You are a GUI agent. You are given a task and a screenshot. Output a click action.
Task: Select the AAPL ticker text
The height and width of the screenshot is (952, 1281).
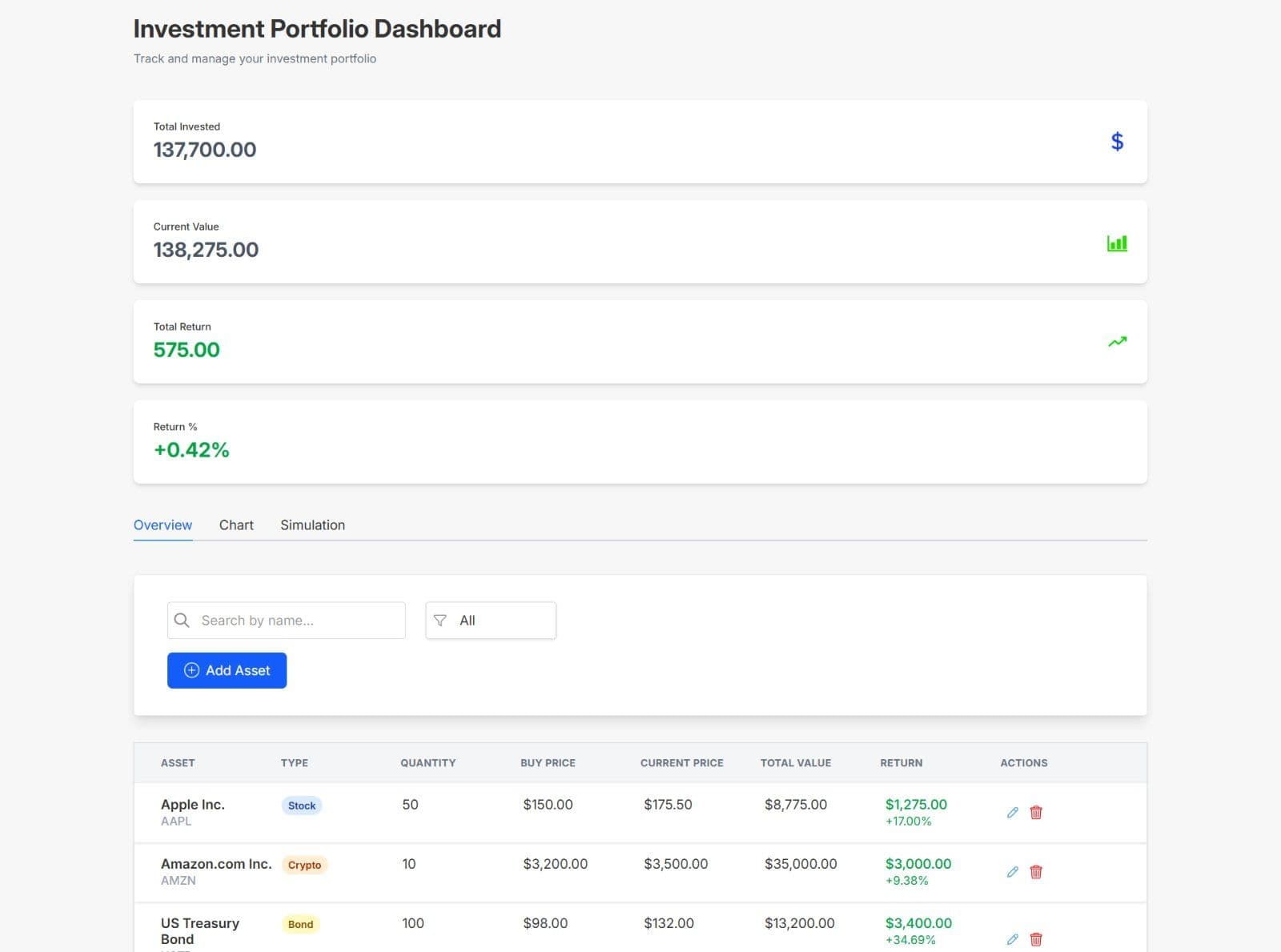coord(176,821)
